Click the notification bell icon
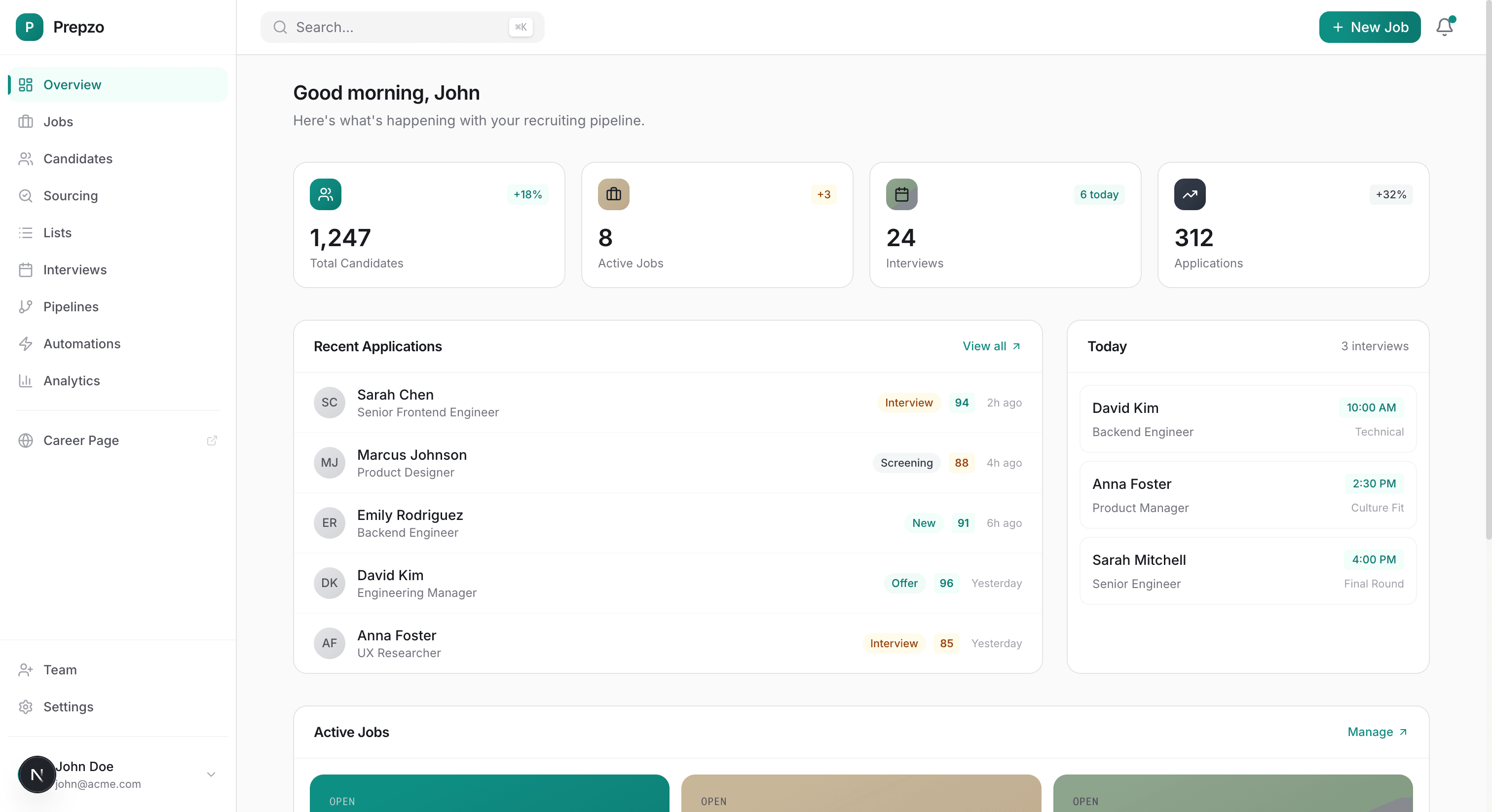 coord(1445,27)
